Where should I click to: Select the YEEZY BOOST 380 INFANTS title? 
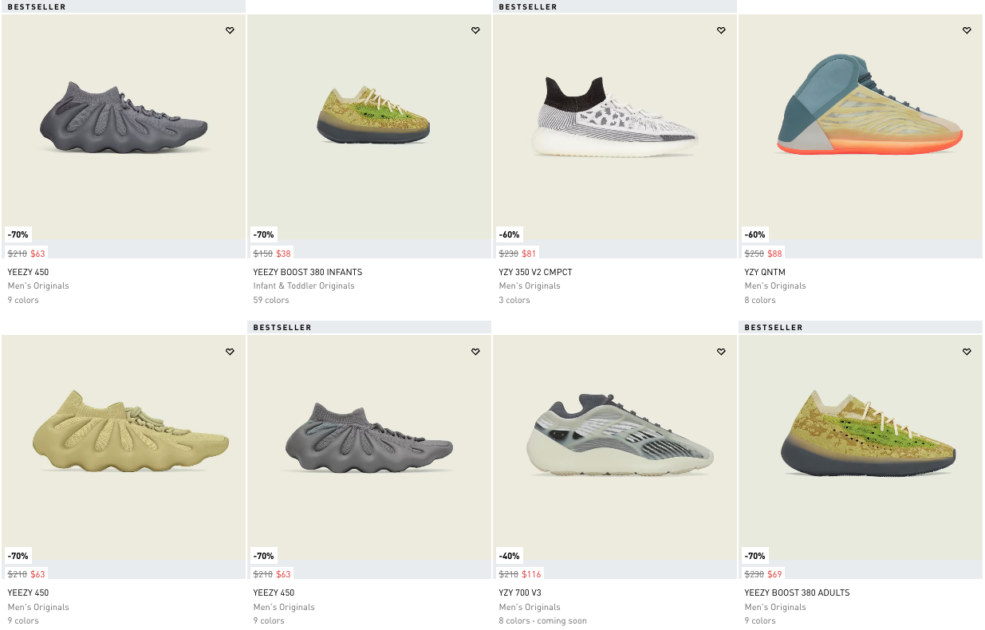pos(307,272)
